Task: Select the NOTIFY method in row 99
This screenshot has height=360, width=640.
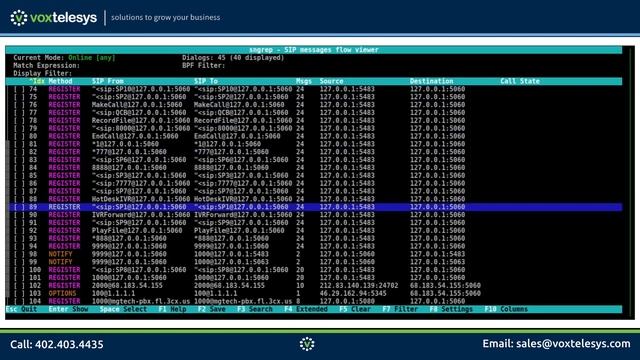Action: pos(60,262)
